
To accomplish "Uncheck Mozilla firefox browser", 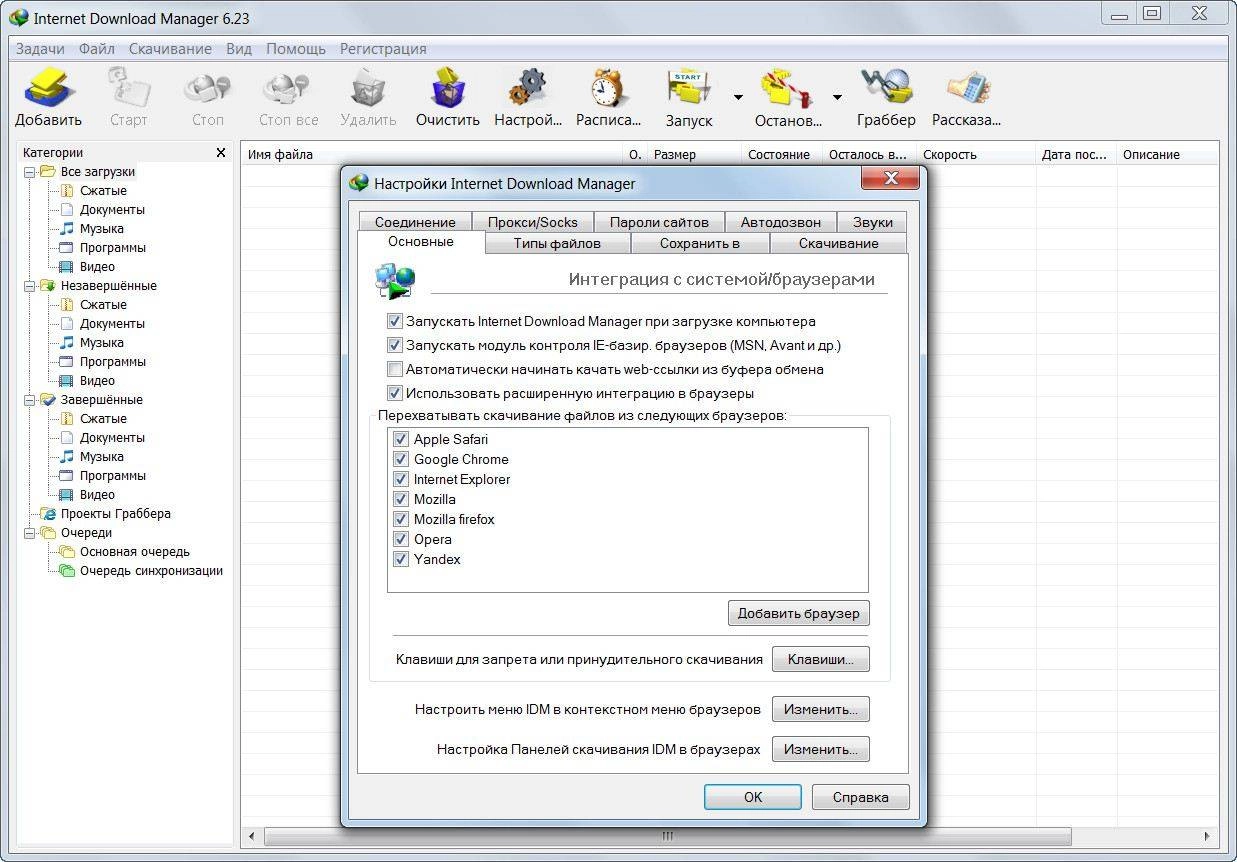I will tap(401, 520).
